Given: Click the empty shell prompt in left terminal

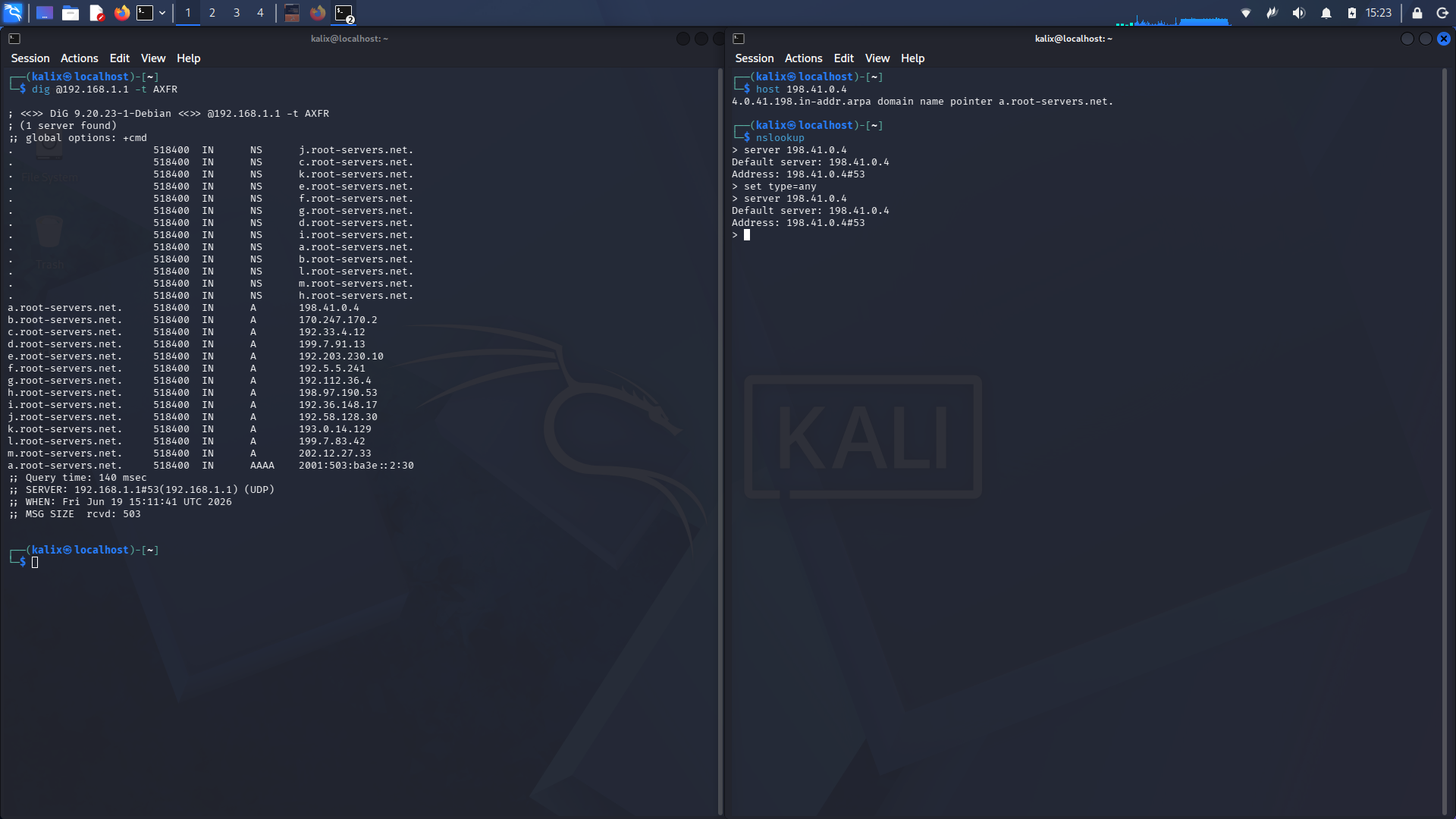Looking at the screenshot, I should click(35, 563).
